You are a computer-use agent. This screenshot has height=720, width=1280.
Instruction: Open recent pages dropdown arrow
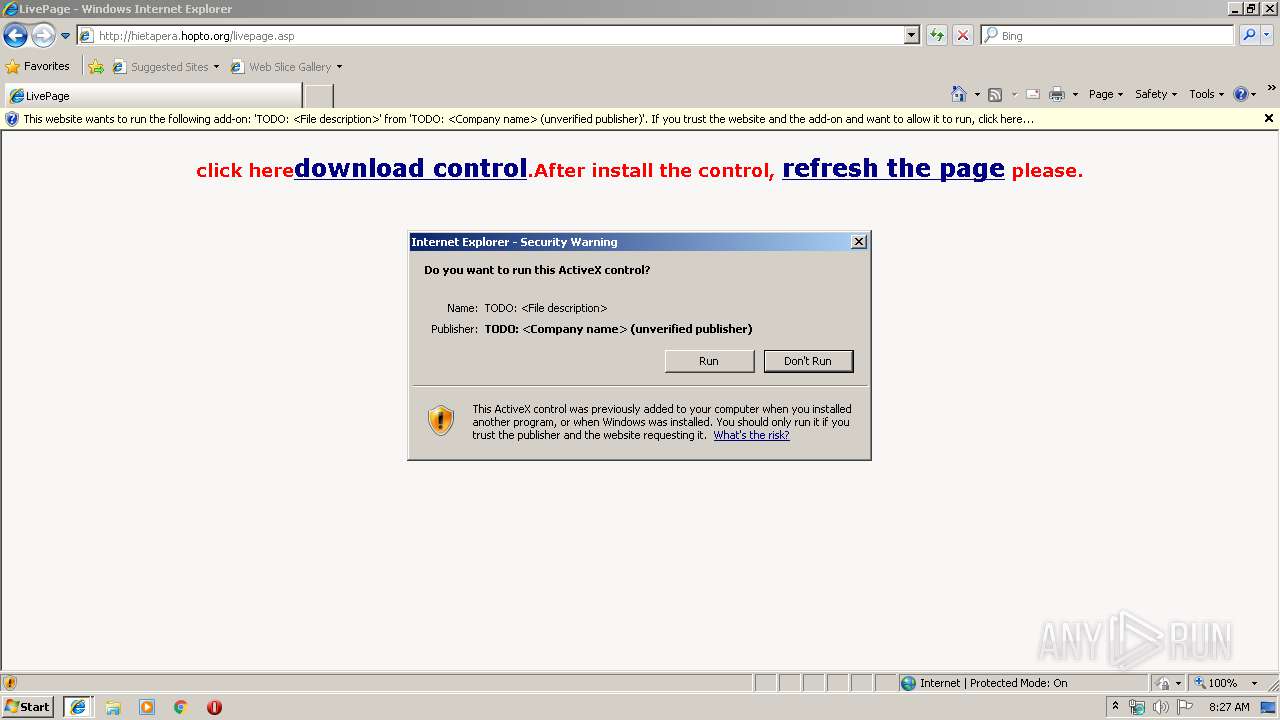click(x=65, y=36)
